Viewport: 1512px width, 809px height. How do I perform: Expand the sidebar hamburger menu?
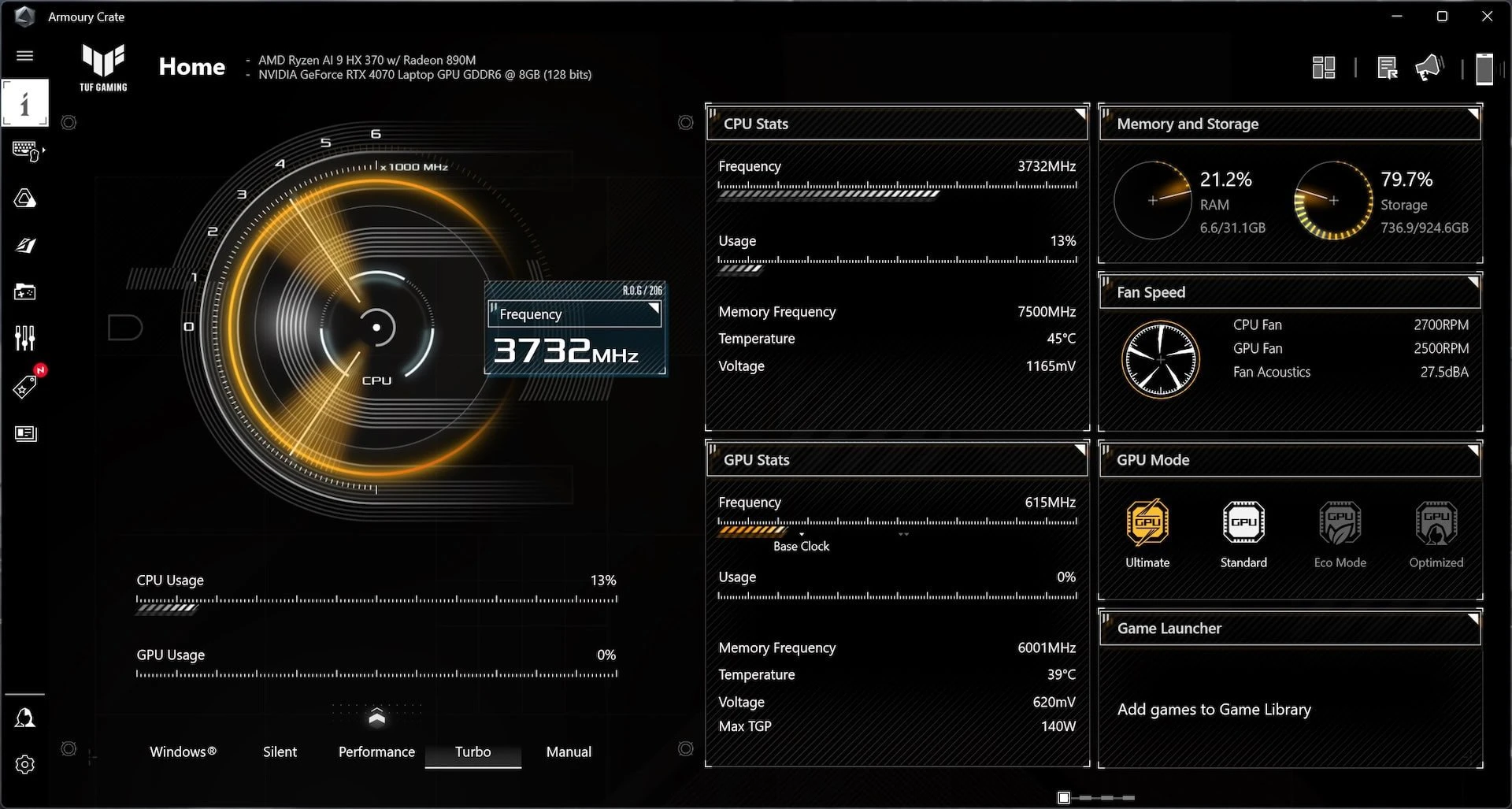click(25, 56)
